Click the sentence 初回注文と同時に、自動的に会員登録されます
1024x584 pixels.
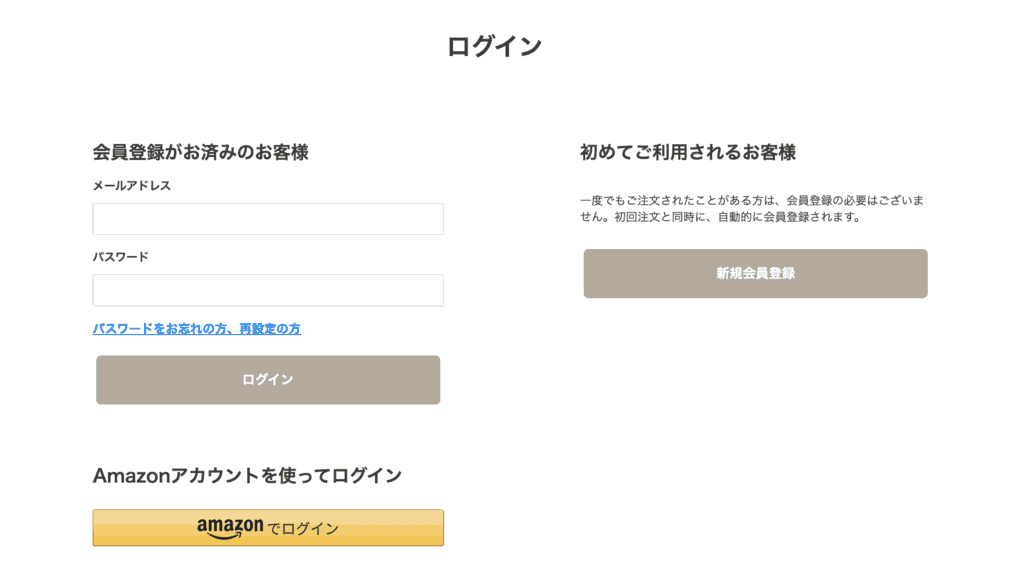tap(737, 217)
